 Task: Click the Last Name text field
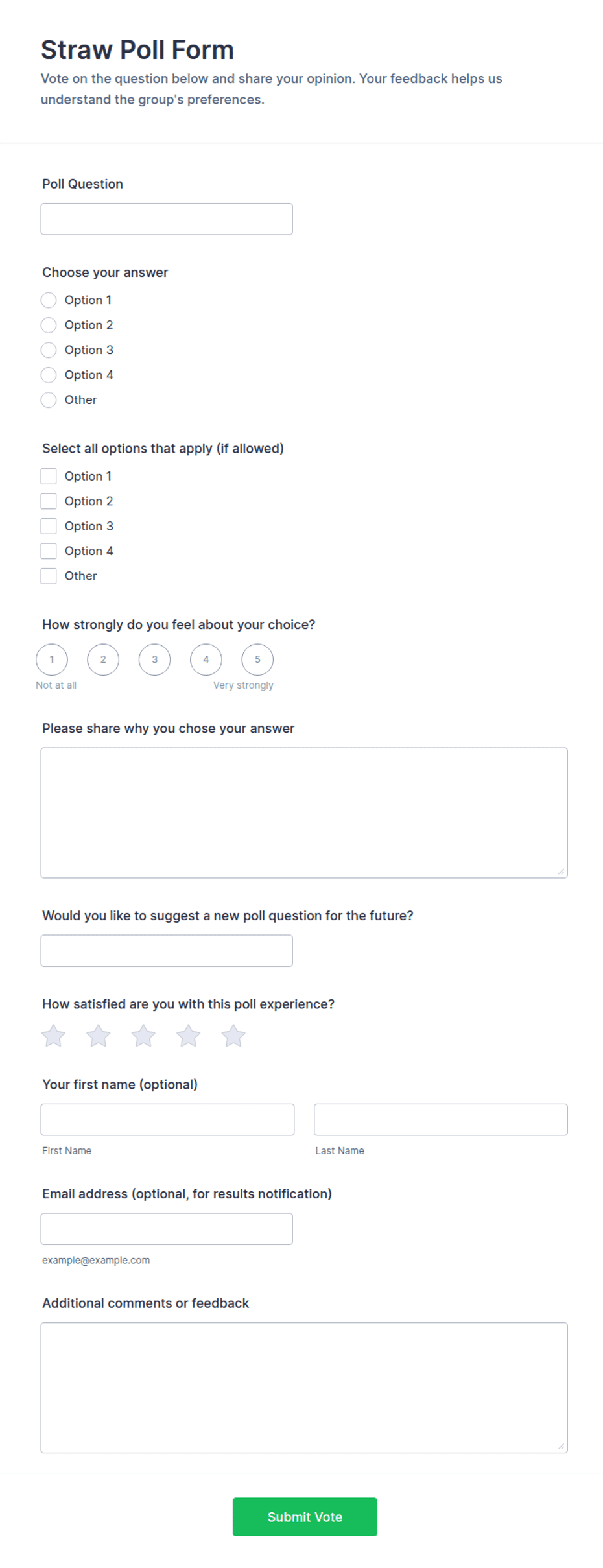[441, 1119]
